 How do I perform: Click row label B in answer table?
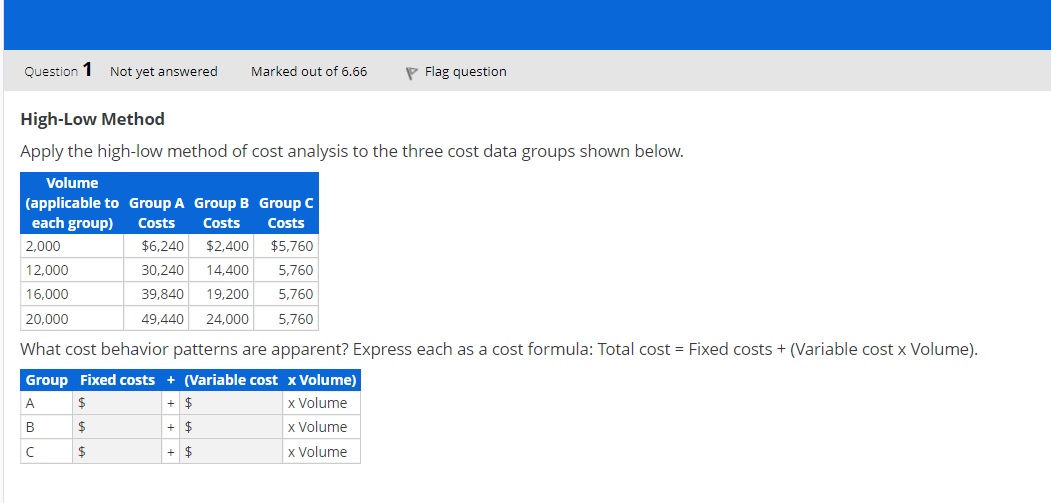point(29,427)
